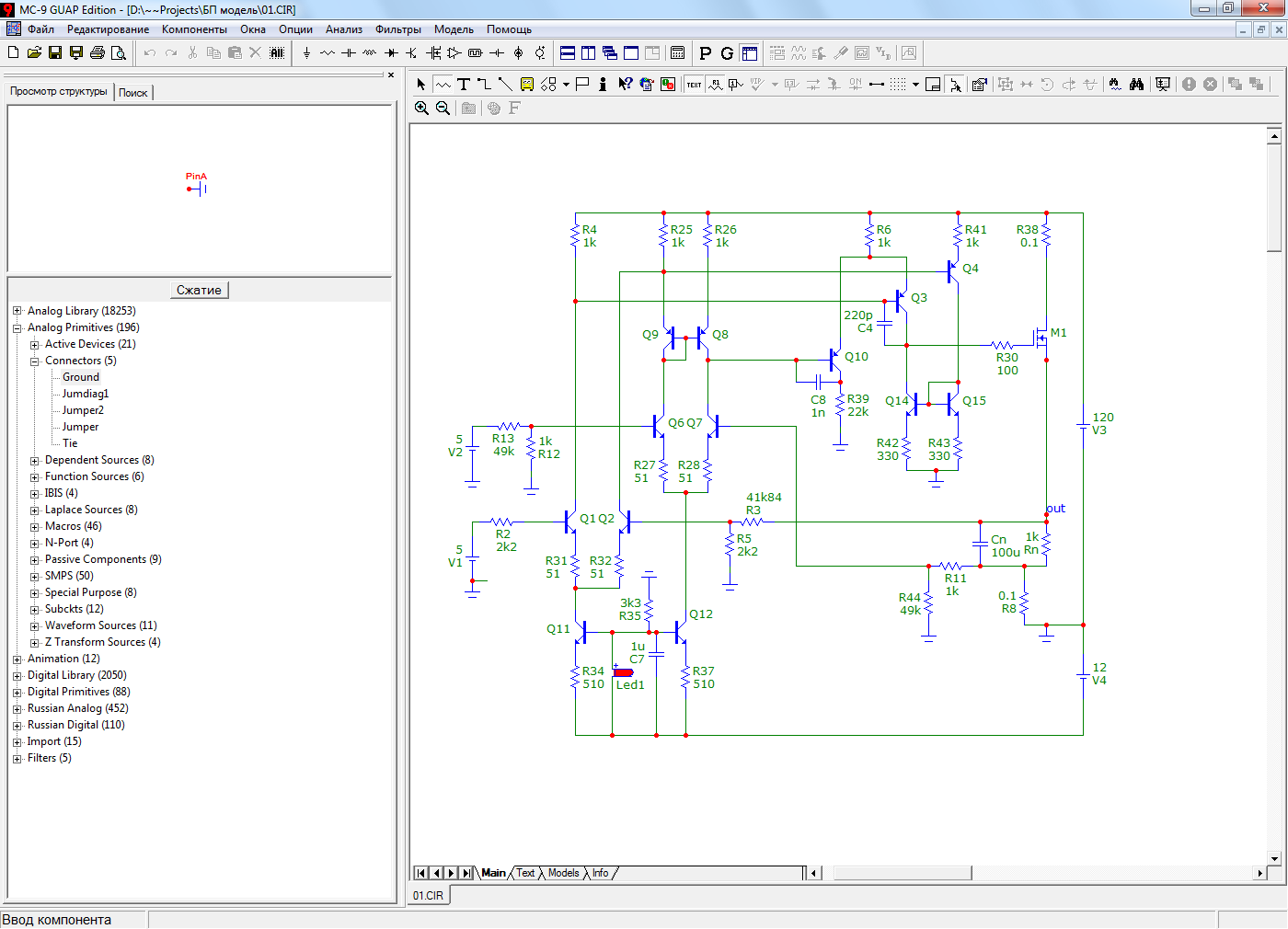1288x929 pixels.
Task: Expand the Analog Library tree node
Action: tap(17, 311)
